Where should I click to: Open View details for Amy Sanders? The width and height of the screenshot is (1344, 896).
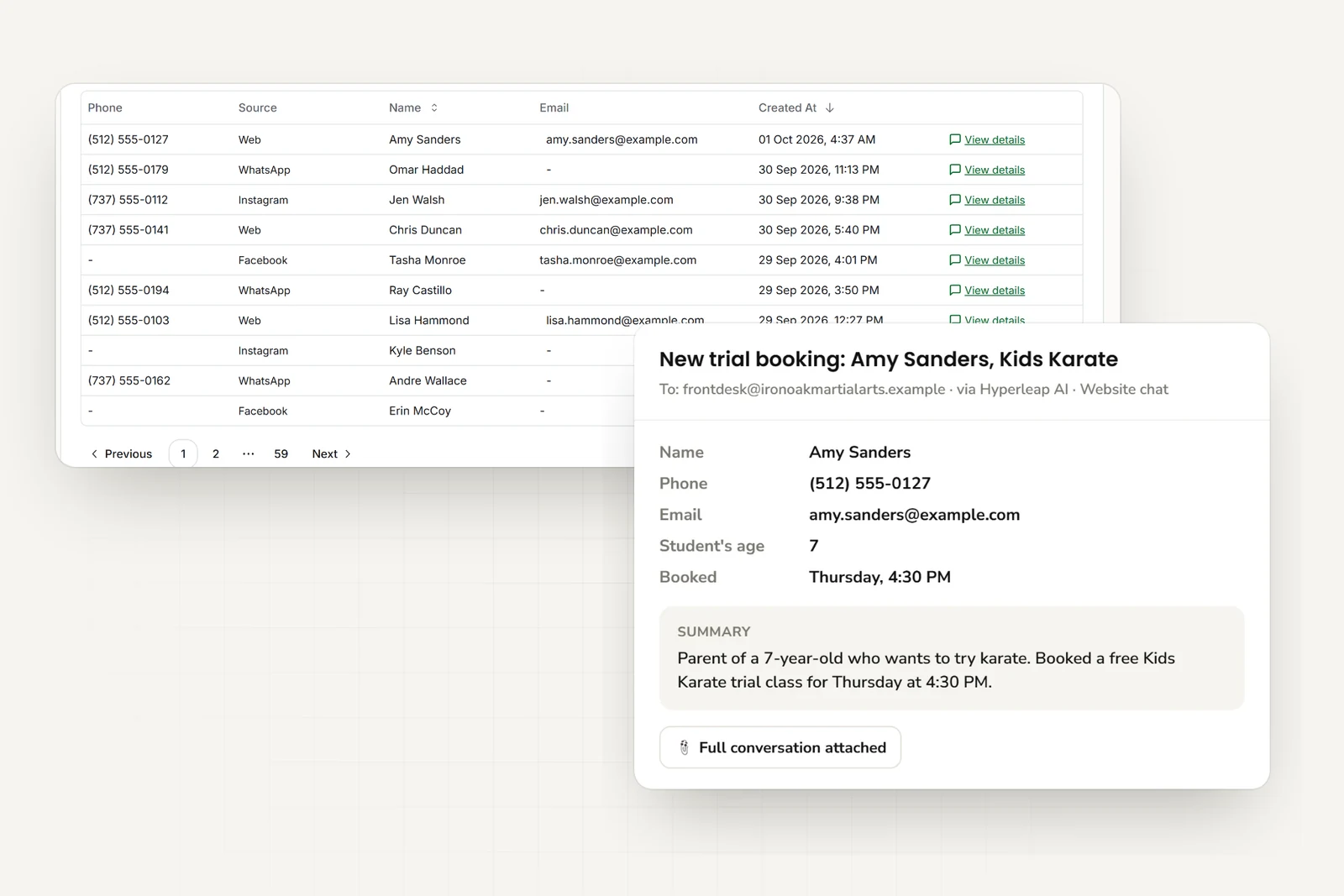(x=995, y=139)
